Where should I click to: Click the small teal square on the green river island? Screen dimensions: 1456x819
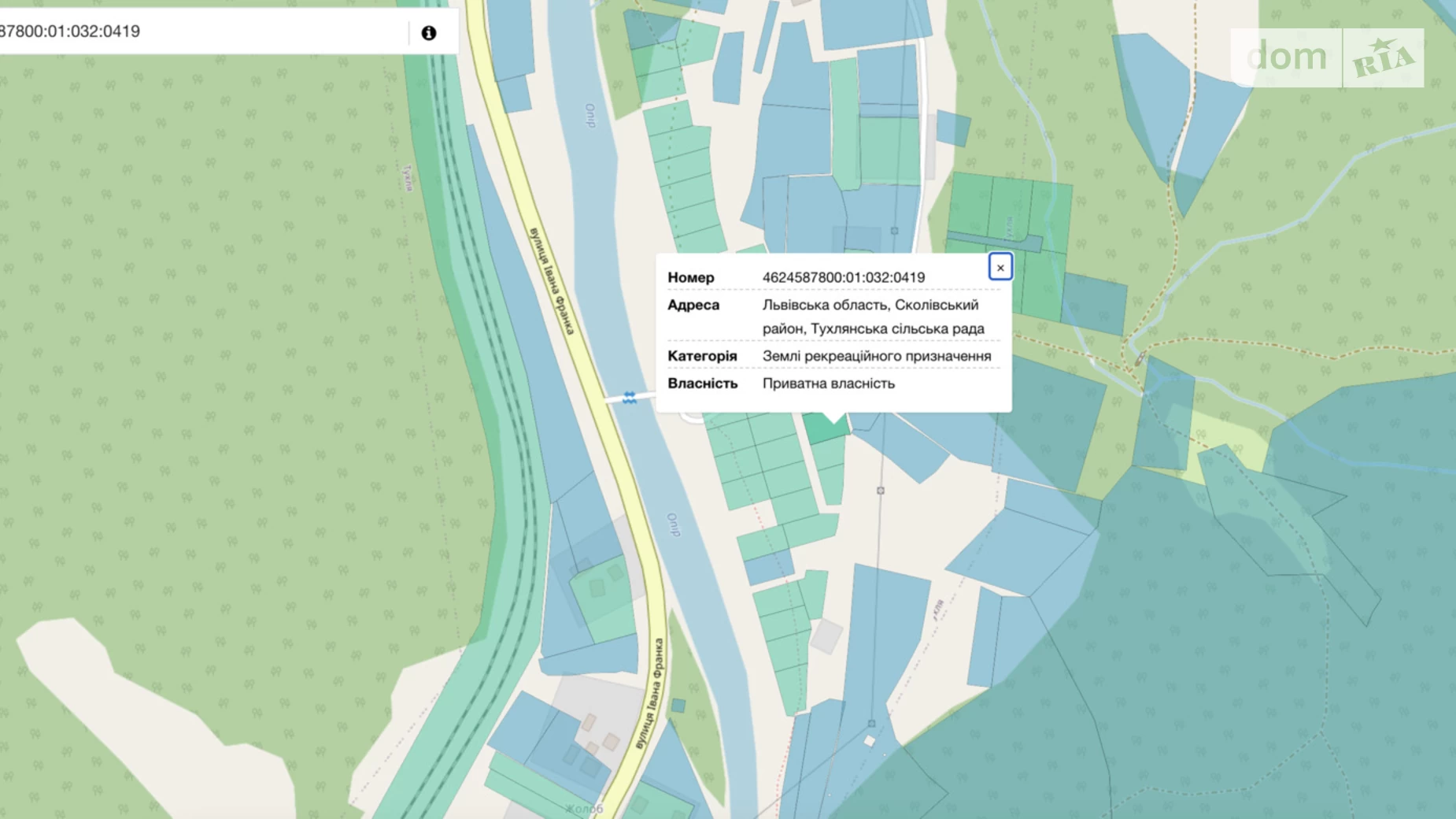pyautogui.click(x=678, y=706)
